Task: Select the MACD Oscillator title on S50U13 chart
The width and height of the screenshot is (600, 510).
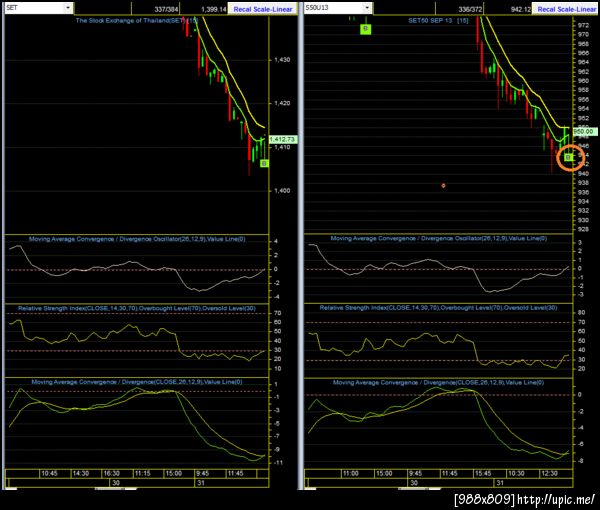Action: click(439, 238)
